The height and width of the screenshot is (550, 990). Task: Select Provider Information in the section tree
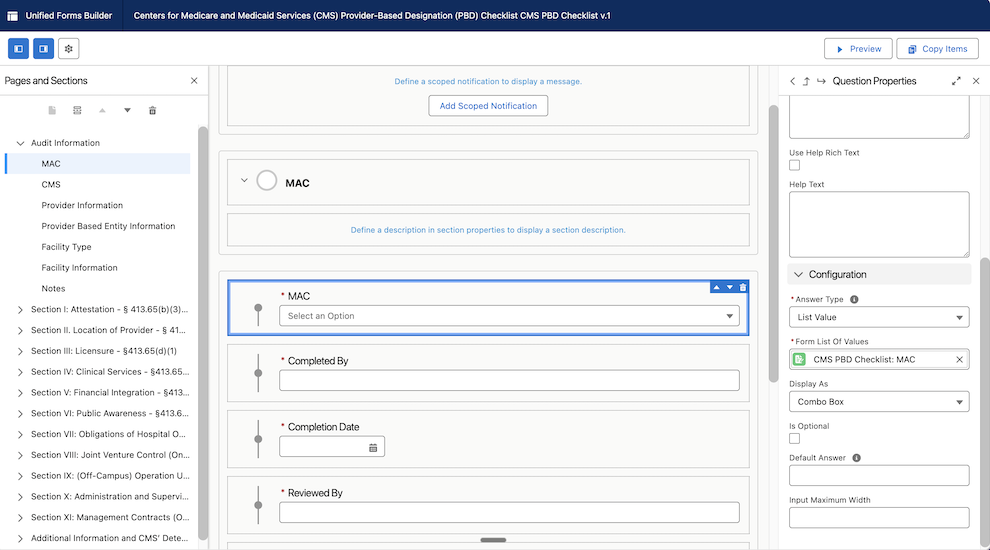pyautogui.click(x=82, y=205)
